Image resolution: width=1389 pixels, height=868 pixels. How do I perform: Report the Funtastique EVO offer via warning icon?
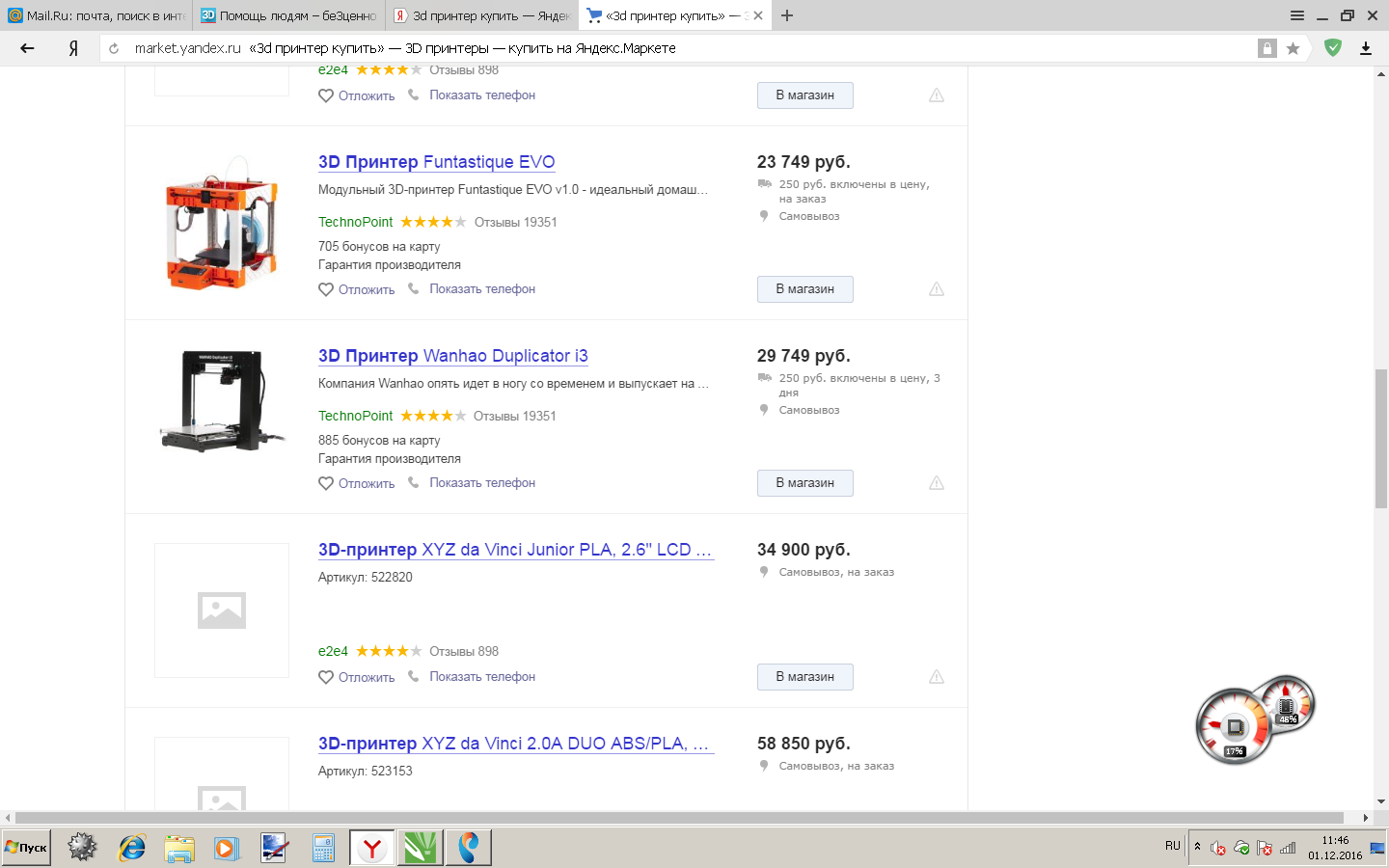937,289
